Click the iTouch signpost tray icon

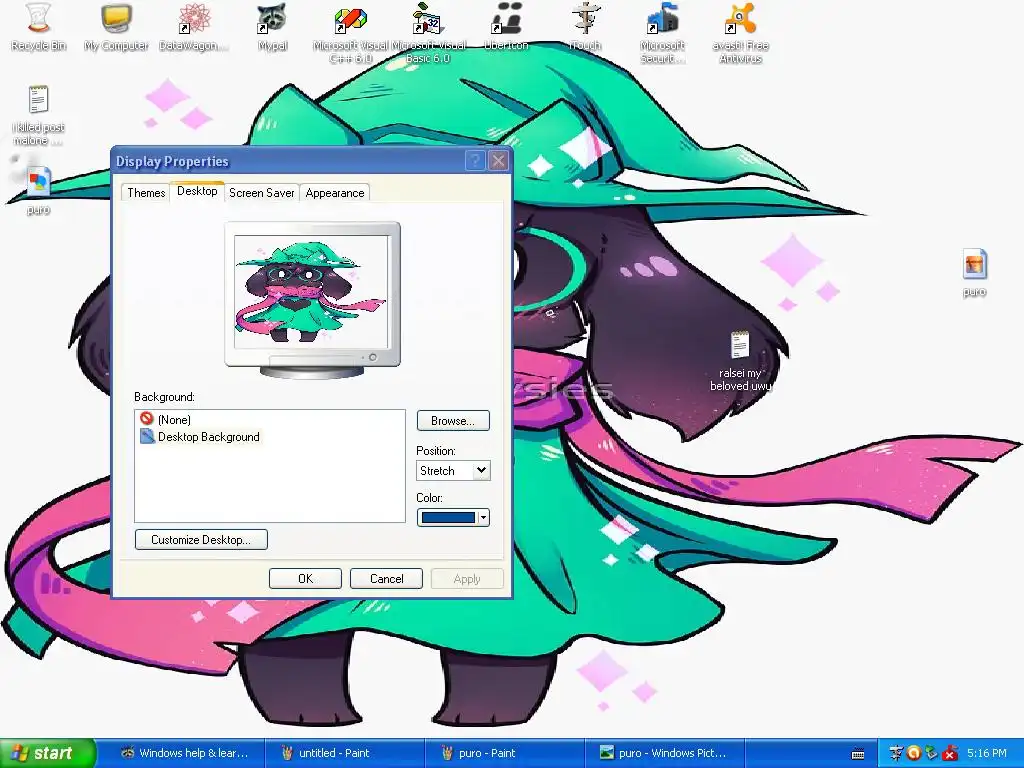tap(896, 753)
